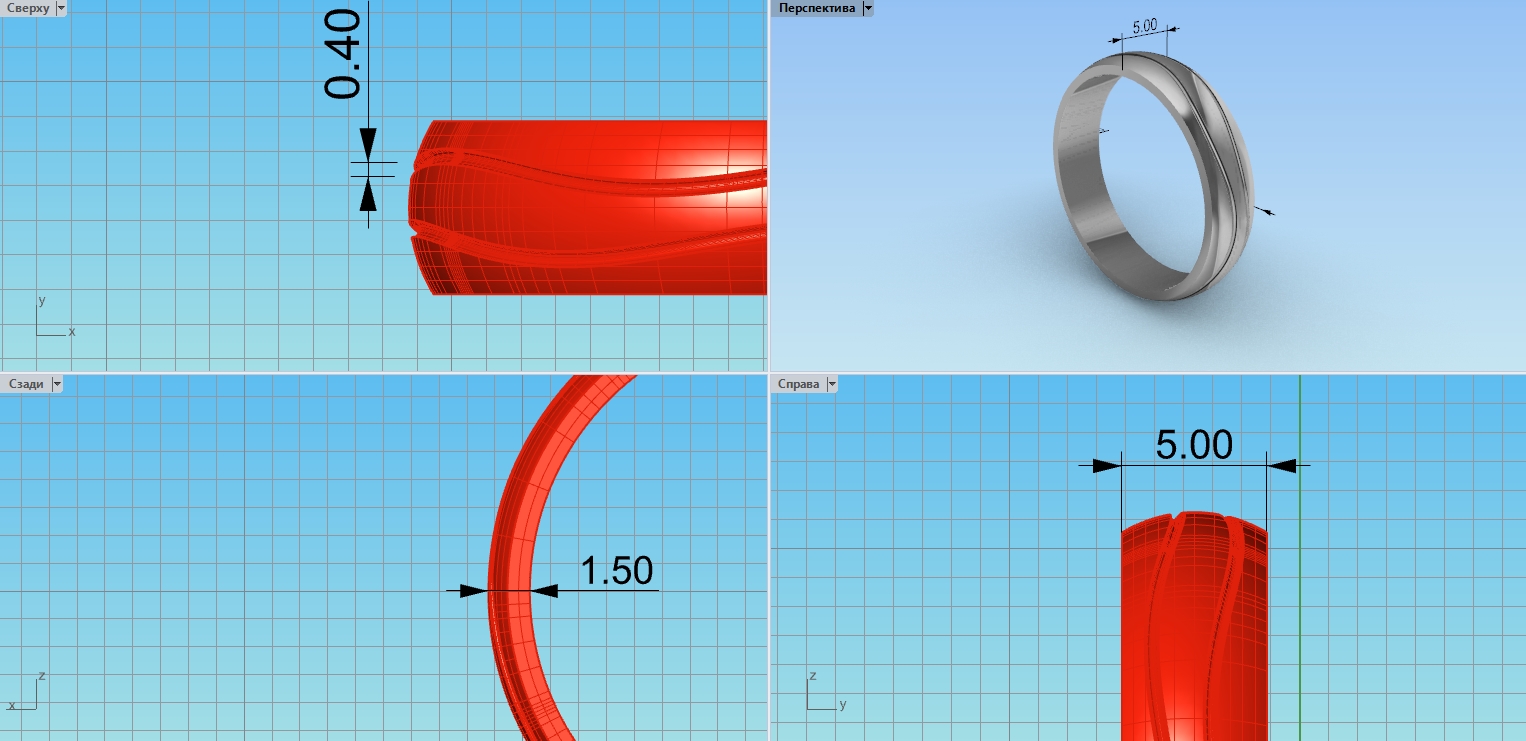Select the 0.40 dimension text

[343, 55]
